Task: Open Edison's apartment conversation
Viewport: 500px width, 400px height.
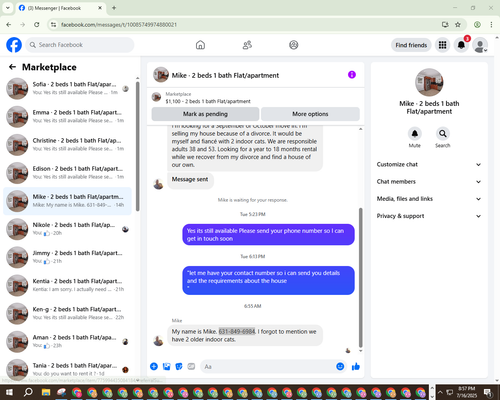Action: [x=68, y=173]
